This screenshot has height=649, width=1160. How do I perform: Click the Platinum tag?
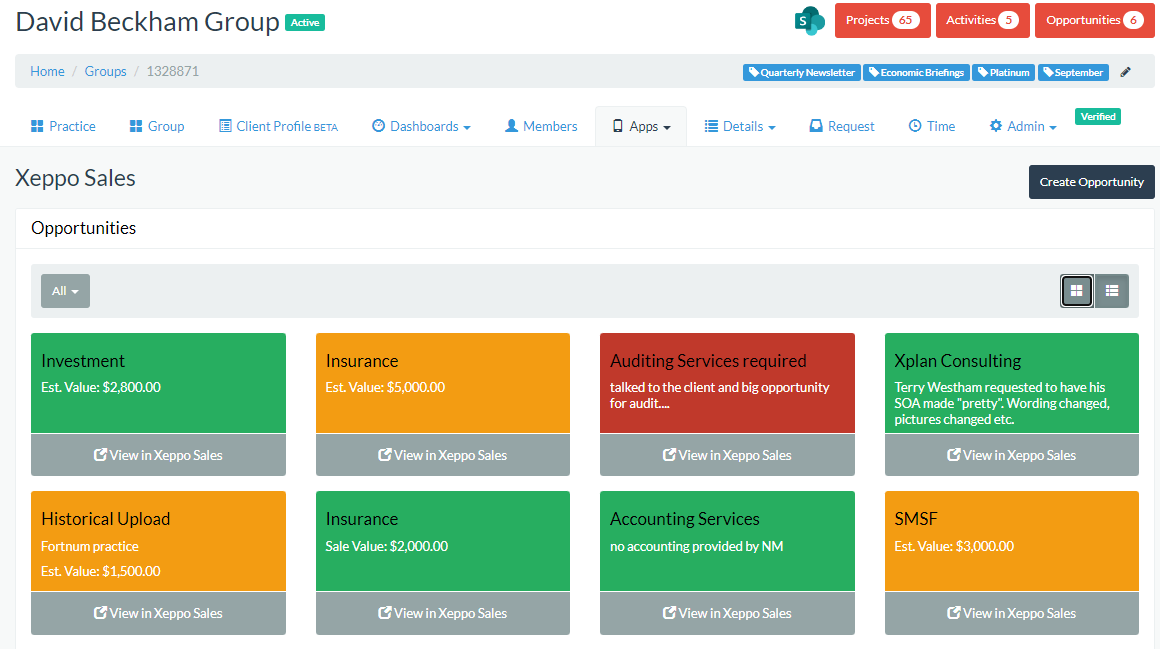pos(1003,73)
